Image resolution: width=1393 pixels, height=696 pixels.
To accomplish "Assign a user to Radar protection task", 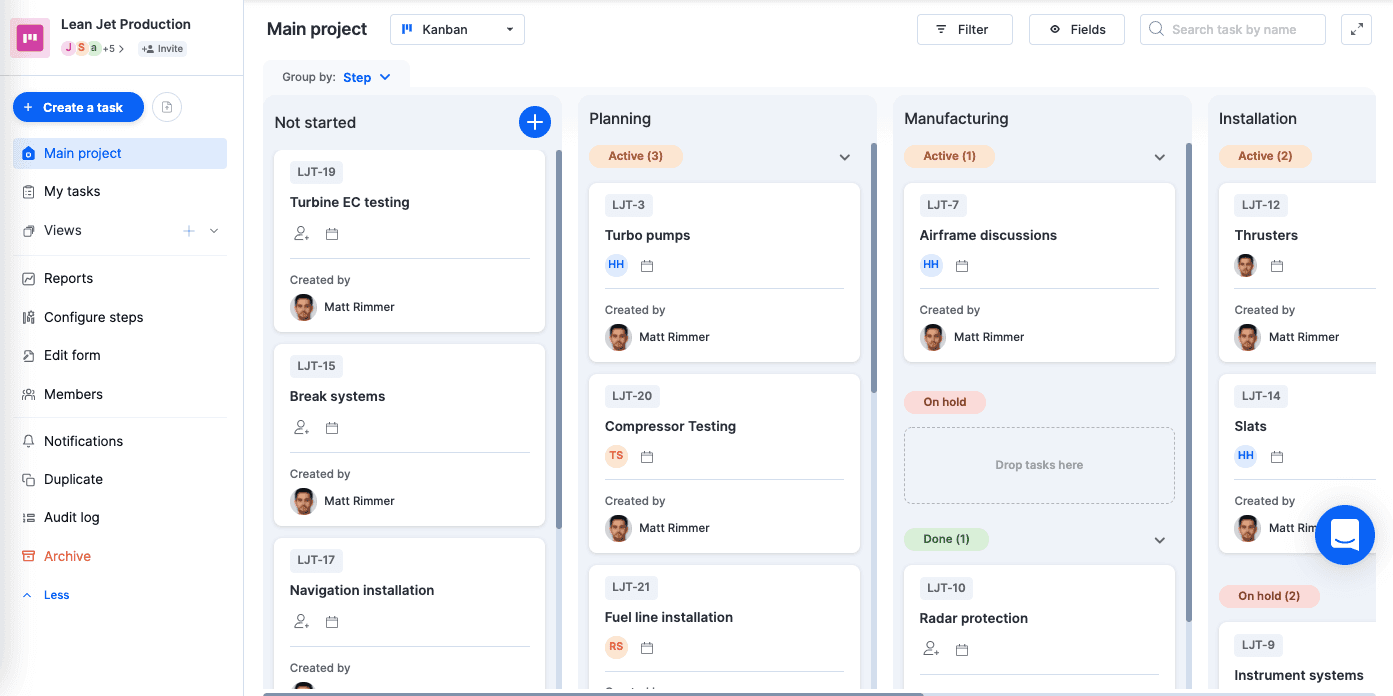I will (x=931, y=649).
